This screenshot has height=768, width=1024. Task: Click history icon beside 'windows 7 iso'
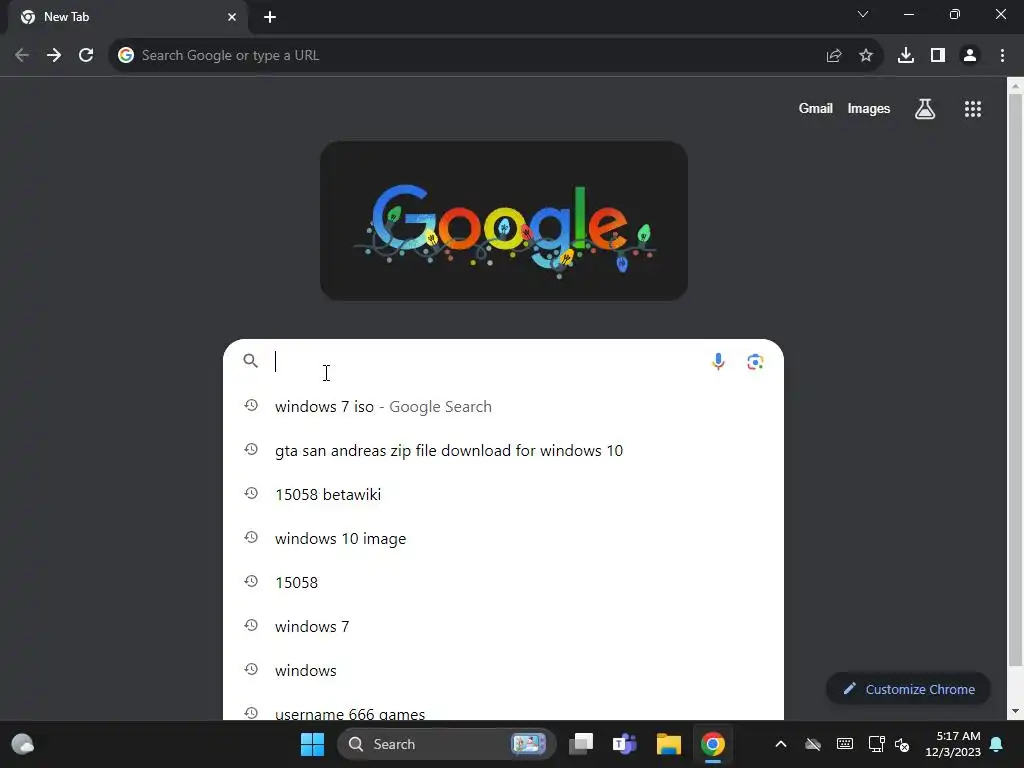coord(251,406)
